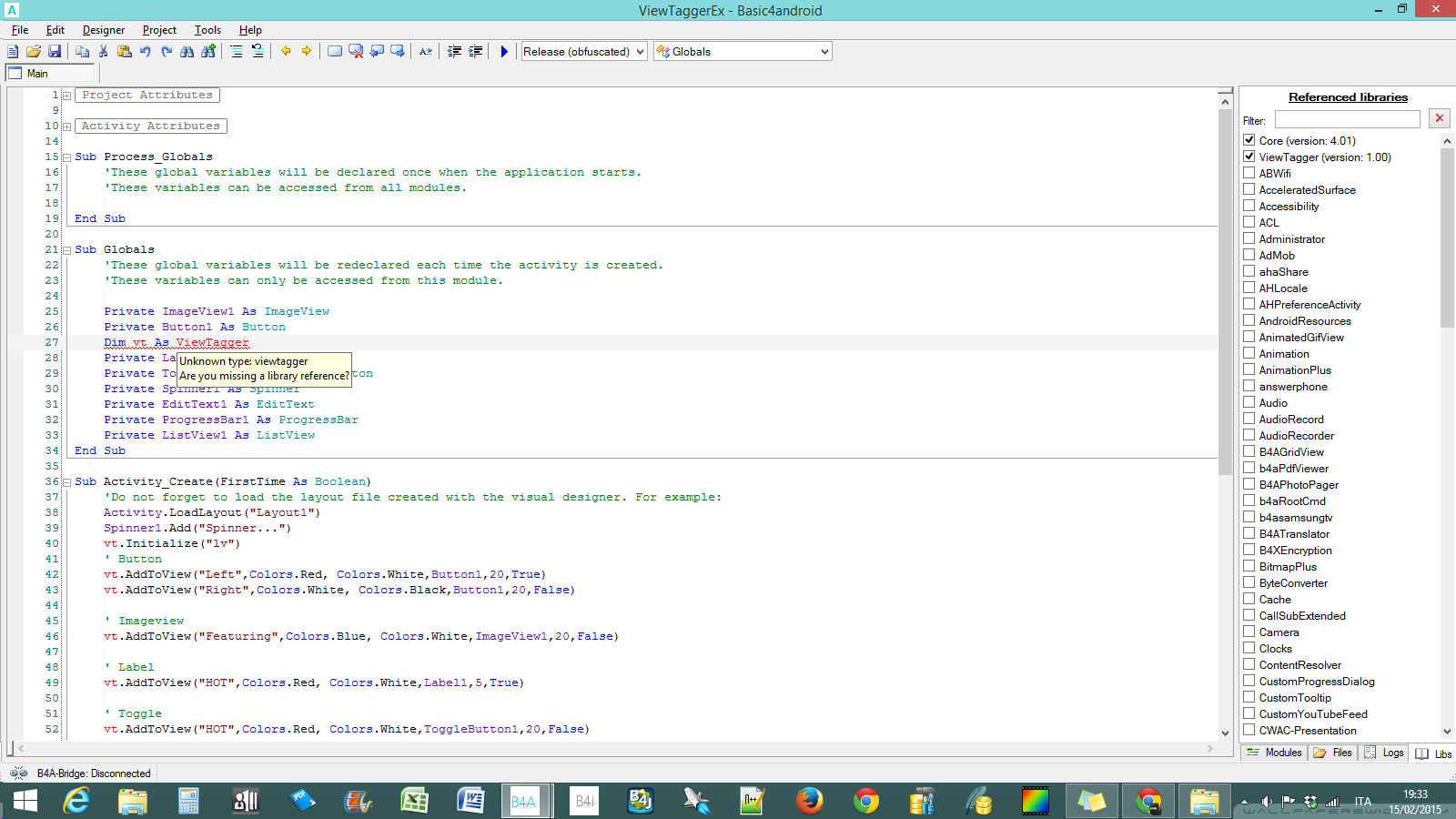Image resolution: width=1456 pixels, height=819 pixels.
Task: Jump to the next bookmark
Action: 398,52
